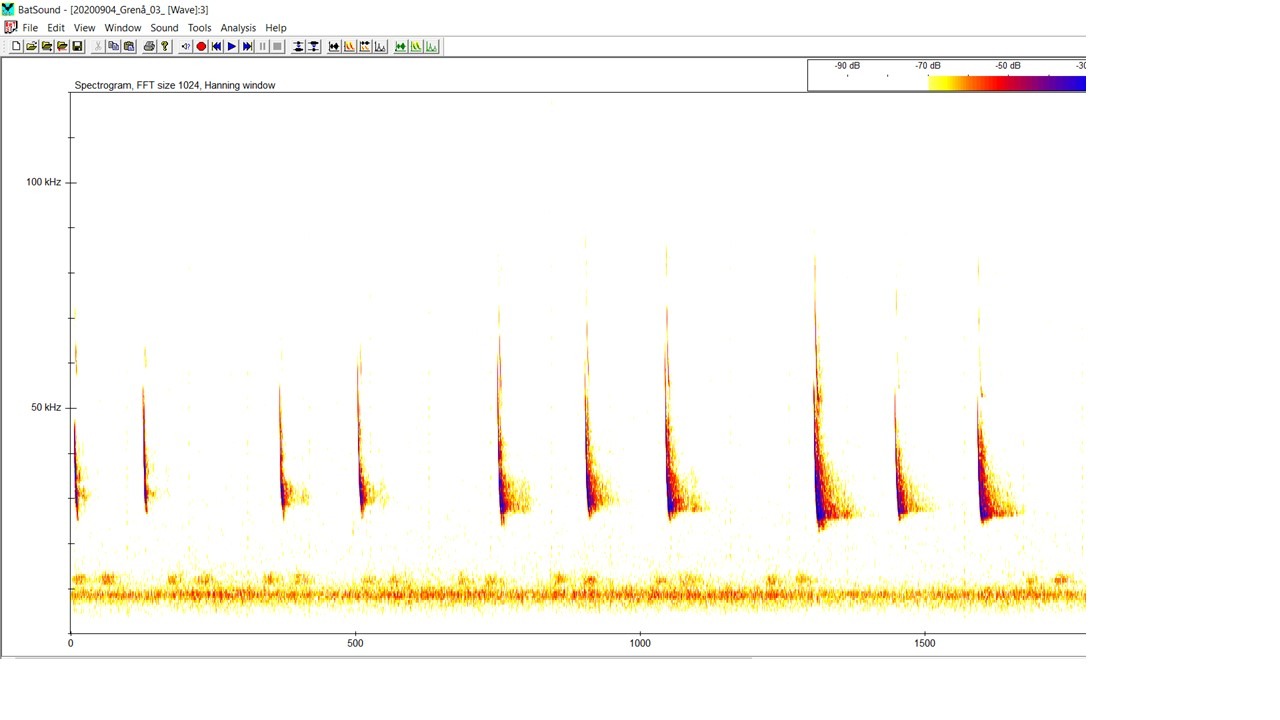Skip to end of recording
Image resolution: width=1280 pixels, height=720 pixels.
(x=248, y=47)
